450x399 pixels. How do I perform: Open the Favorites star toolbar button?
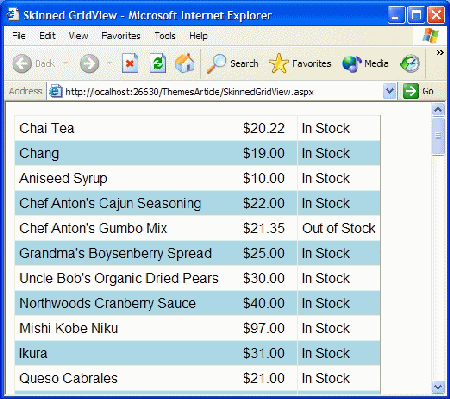(x=300, y=63)
